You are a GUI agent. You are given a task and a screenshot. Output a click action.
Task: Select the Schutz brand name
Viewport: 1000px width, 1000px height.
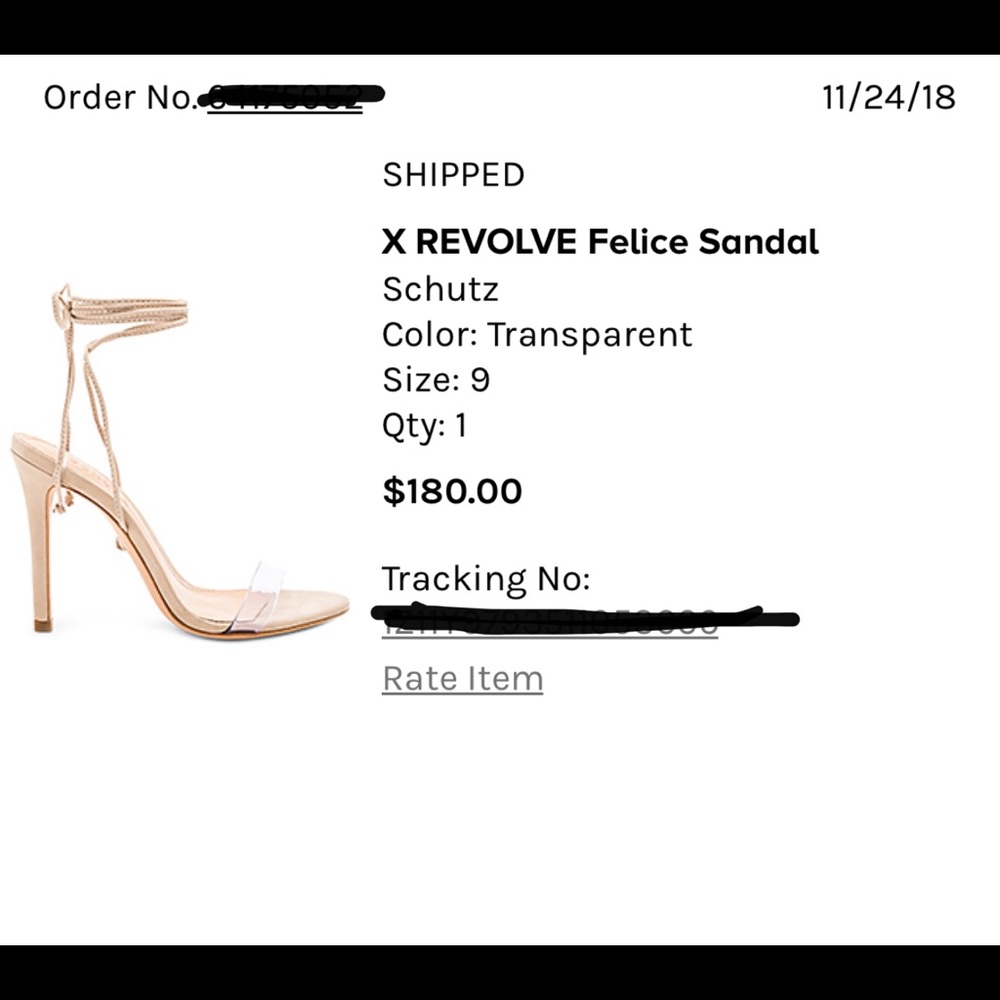coord(440,289)
